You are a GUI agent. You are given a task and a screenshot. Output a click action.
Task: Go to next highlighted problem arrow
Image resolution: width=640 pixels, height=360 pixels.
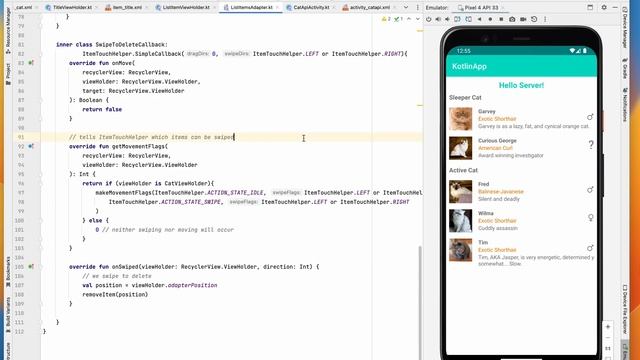(x=418, y=19)
